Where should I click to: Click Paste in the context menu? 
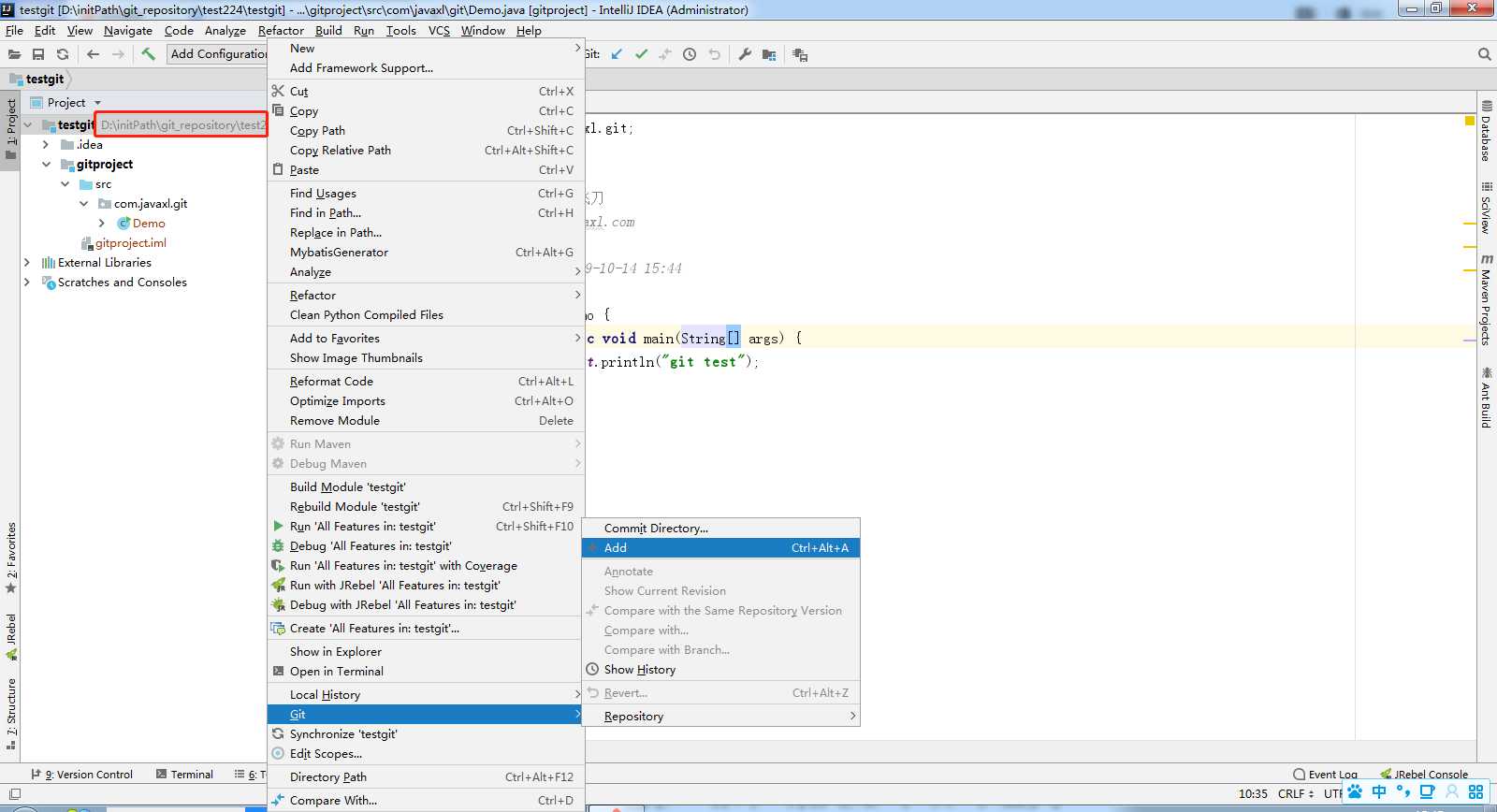pos(426,169)
